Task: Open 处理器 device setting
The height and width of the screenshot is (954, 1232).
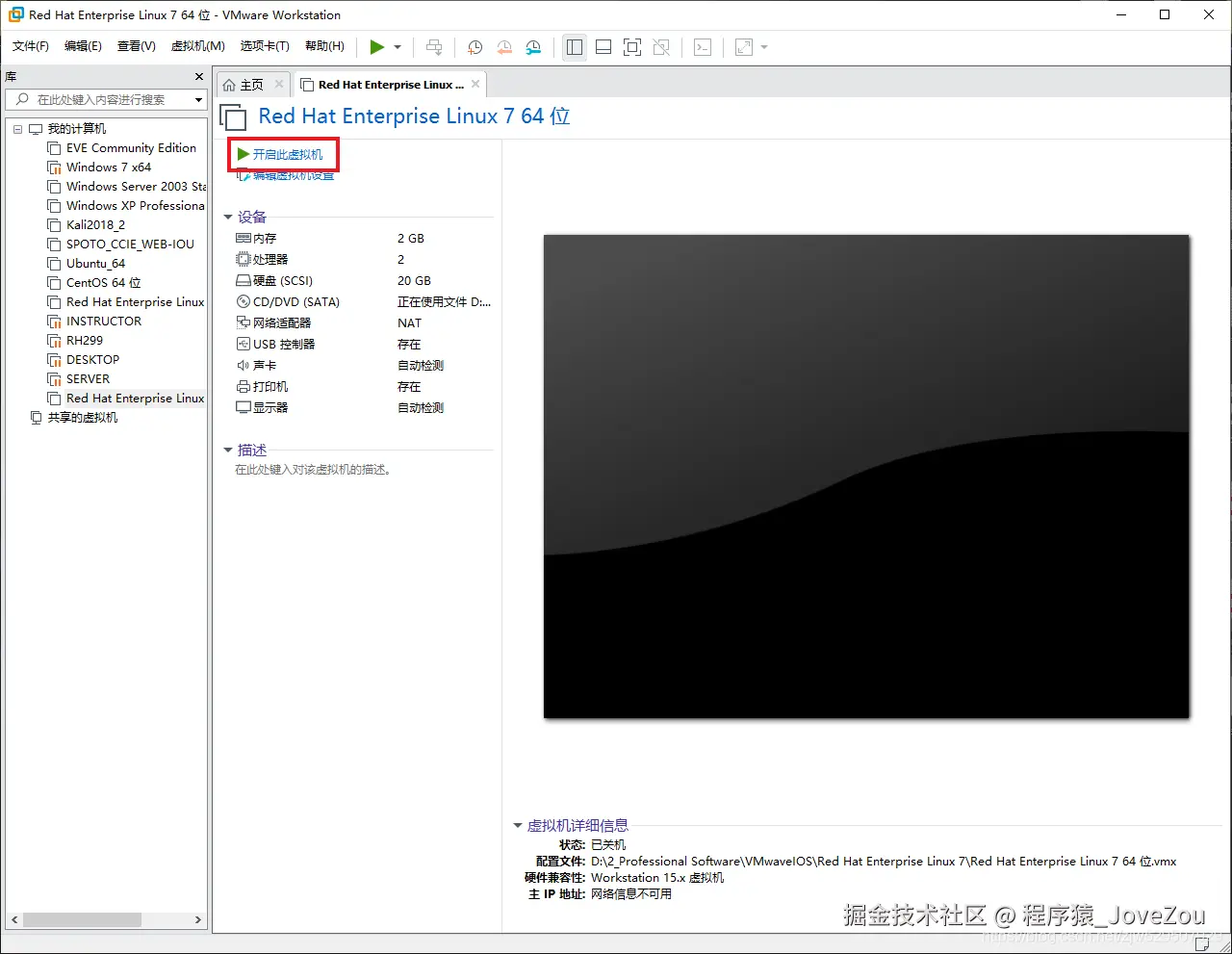Action: 270,259
